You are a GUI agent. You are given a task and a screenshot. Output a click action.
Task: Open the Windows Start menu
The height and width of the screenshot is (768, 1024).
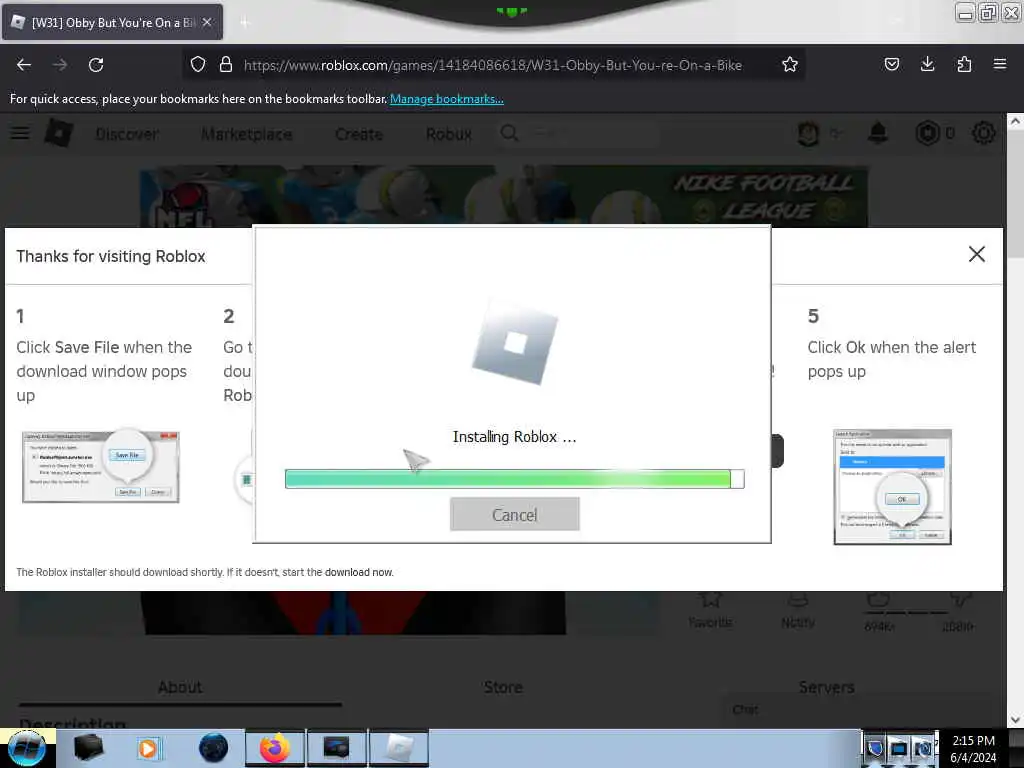(27, 748)
